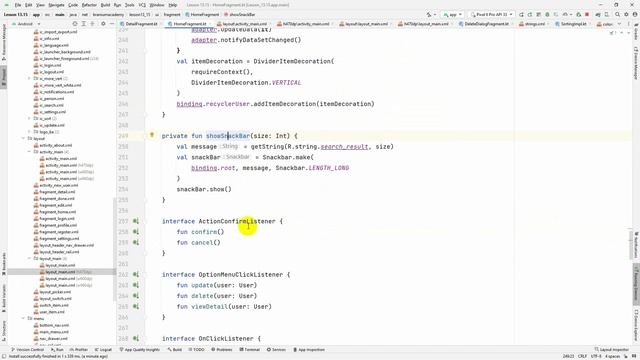The image size is (640, 360).
Task: Switch to DetailFragment.kt editor tab
Action: (x=139, y=24)
